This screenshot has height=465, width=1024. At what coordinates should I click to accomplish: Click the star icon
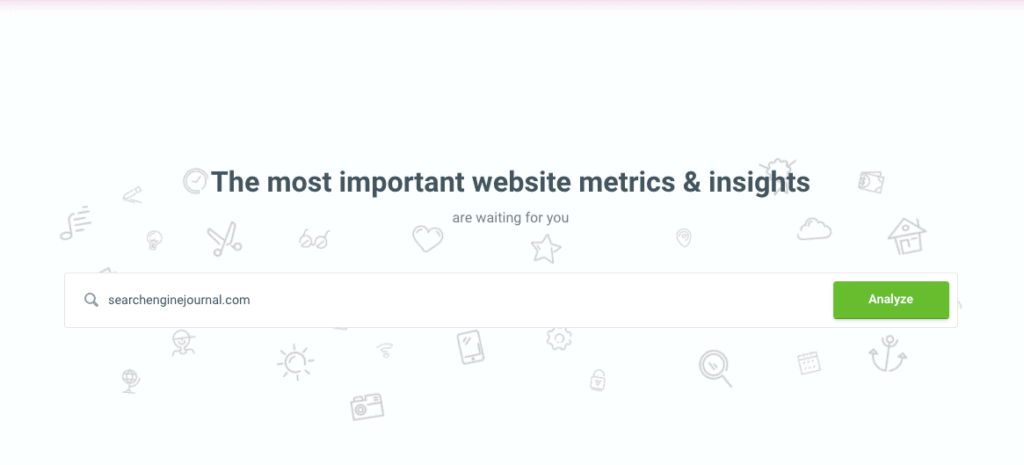tap(545, 248)
